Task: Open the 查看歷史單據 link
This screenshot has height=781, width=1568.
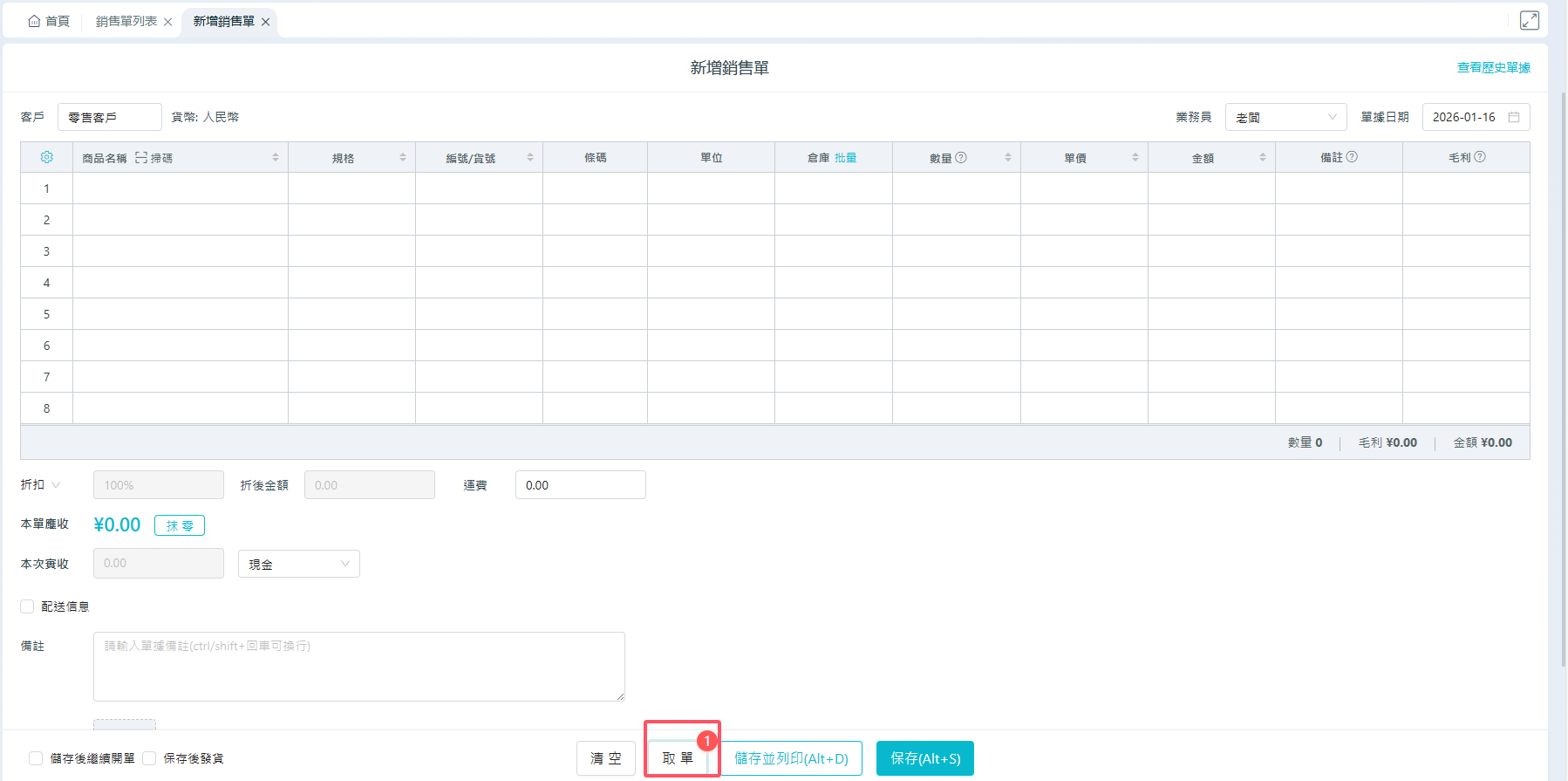Action: tap(1493, 67)
